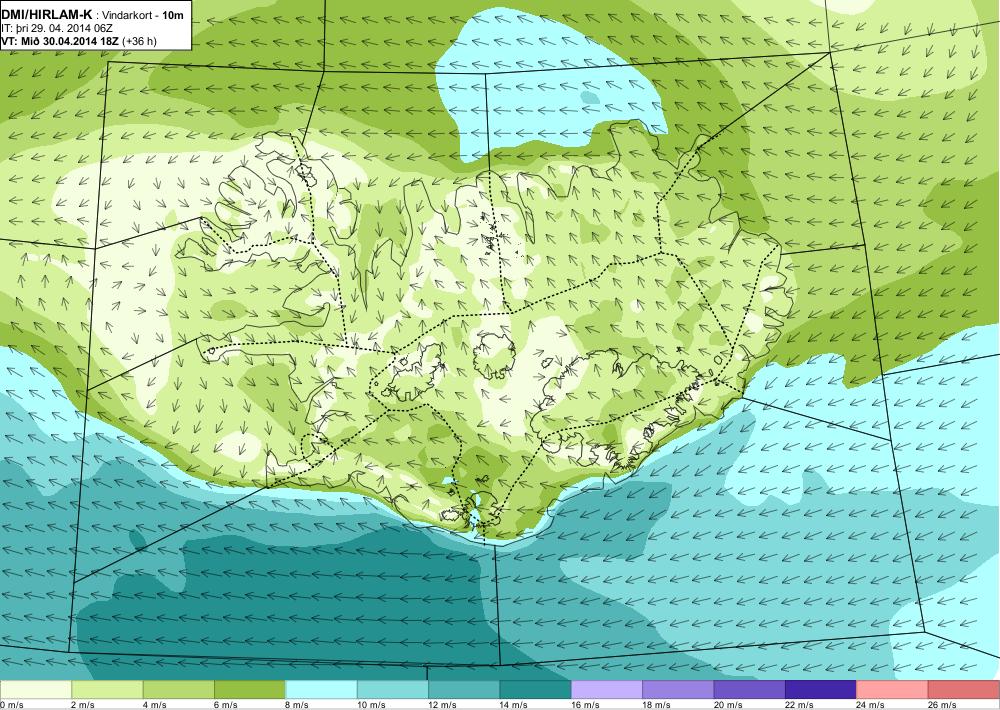Click the "VT: Mið 30.04.2014 18Z" valid time
The width and height of the screenshot is (1000, 710).
(x=60, y=41)
